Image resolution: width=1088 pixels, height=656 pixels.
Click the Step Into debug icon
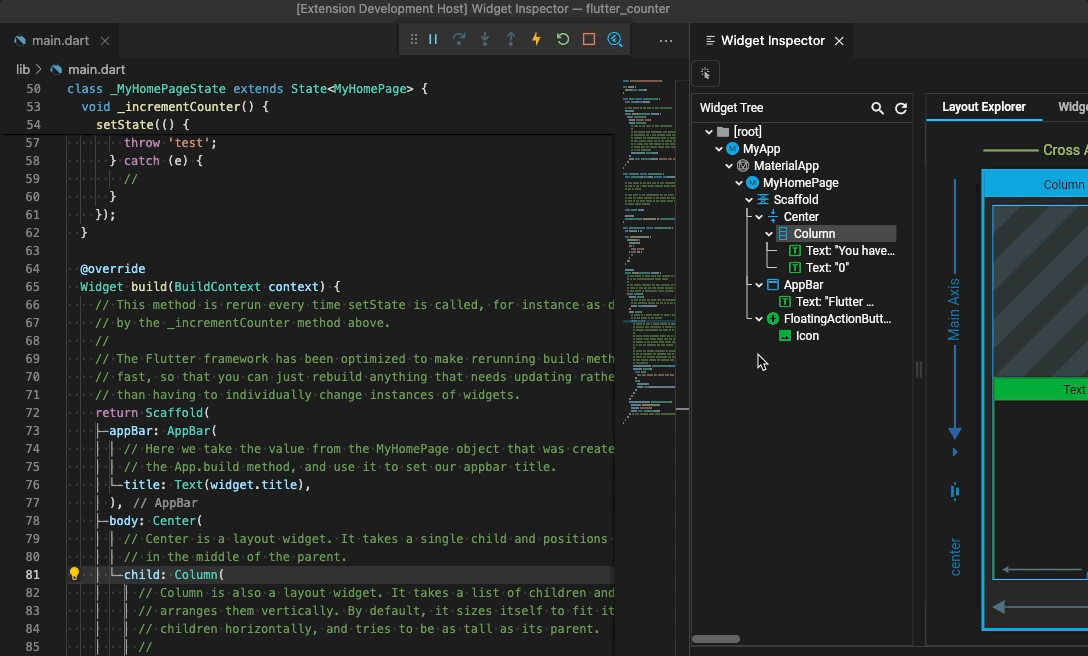[484, 40]
